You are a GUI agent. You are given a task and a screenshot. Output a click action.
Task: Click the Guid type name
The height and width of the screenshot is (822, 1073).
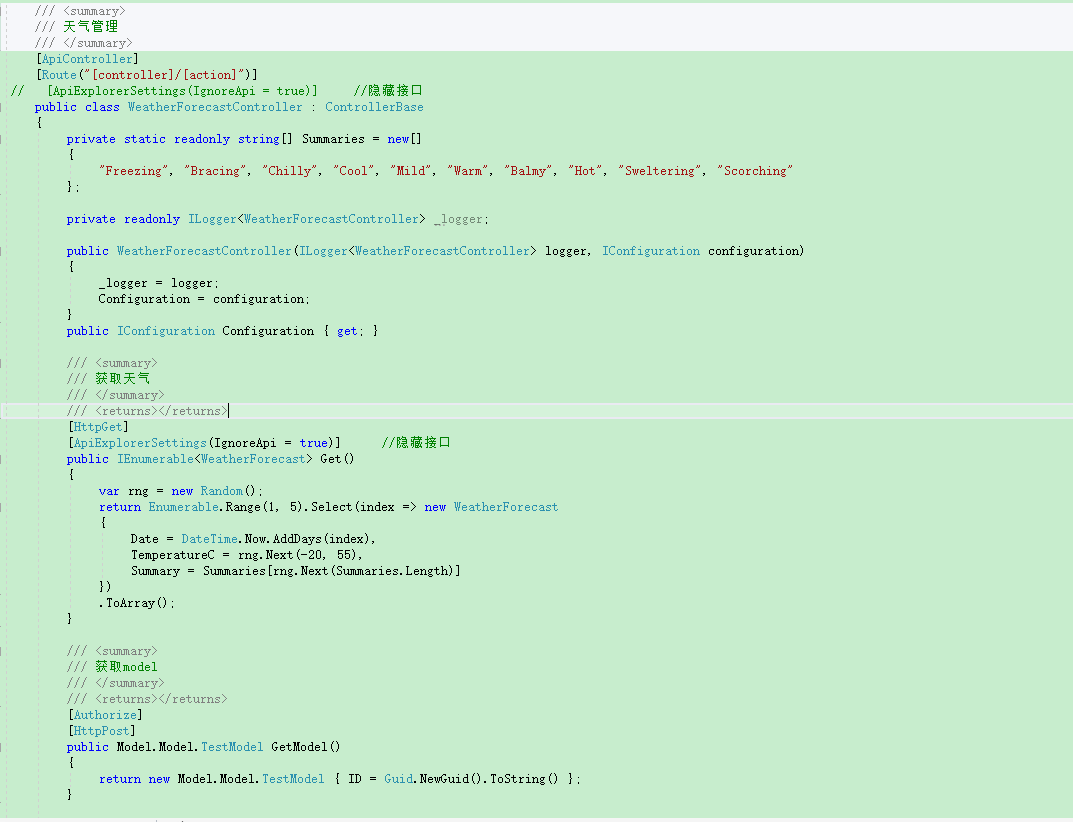[398, 779]
